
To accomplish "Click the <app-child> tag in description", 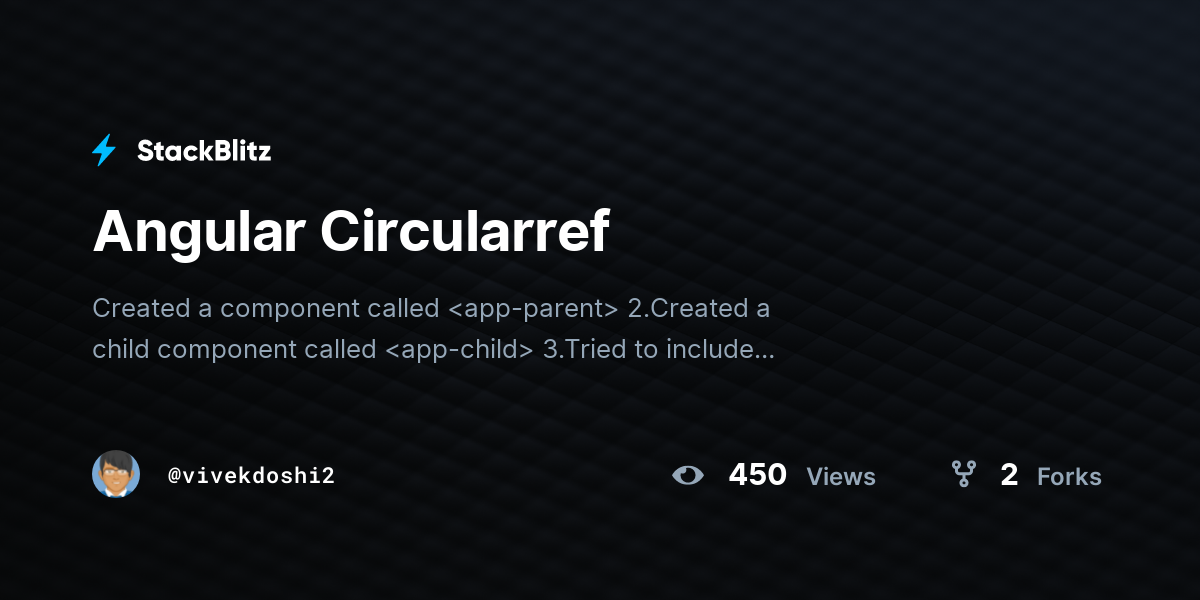I will pos(456,350).
